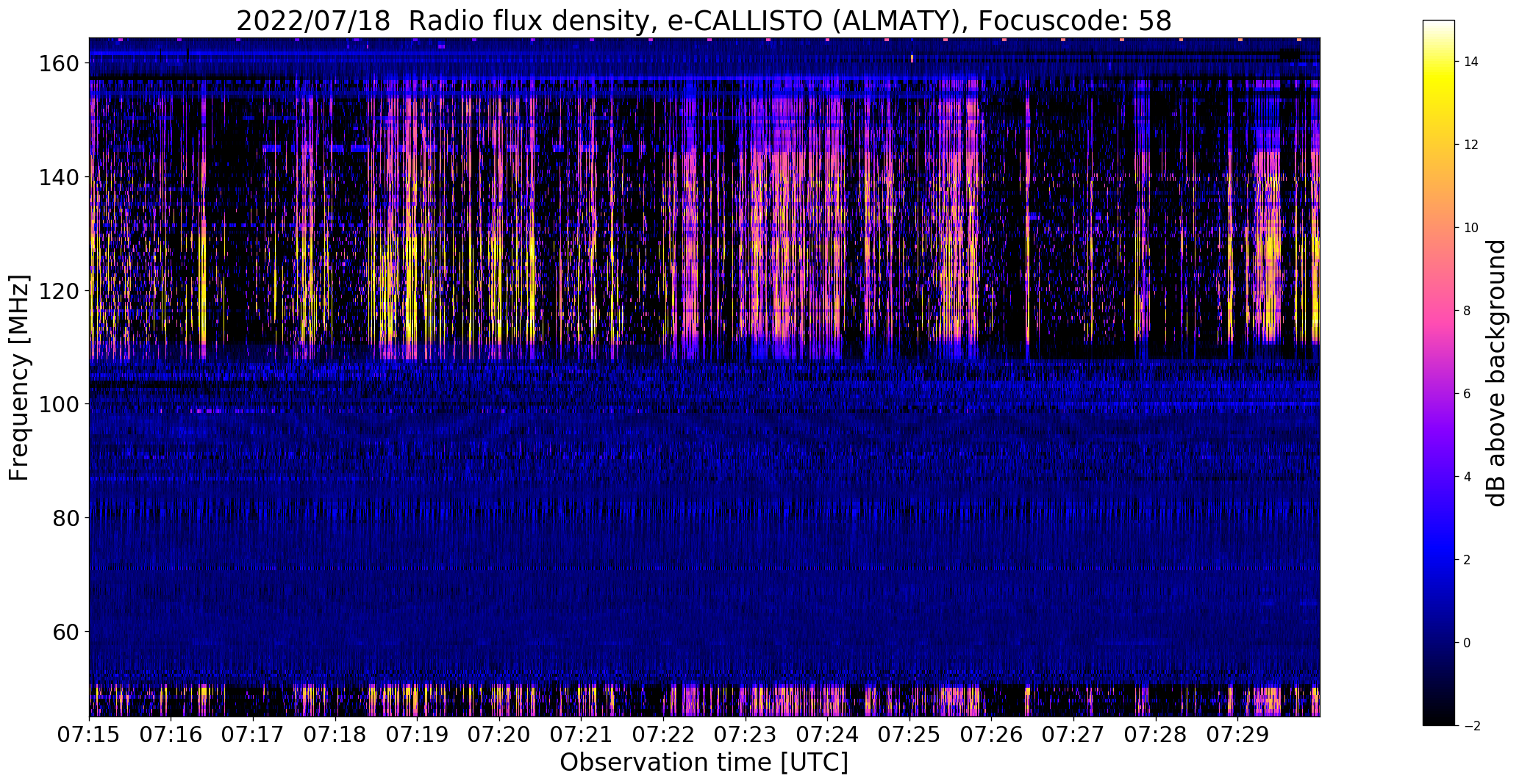Click the 160 frequency tick label
The image size is (1519, 784).
(x=58, y=64)
